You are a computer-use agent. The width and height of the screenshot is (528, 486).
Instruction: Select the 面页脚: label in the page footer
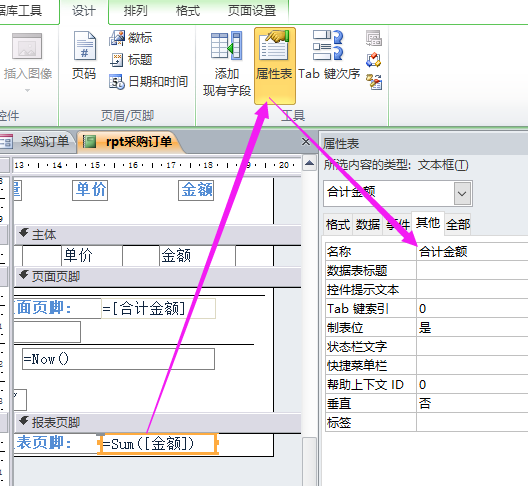pyautogui.click(x=57, y=308)
